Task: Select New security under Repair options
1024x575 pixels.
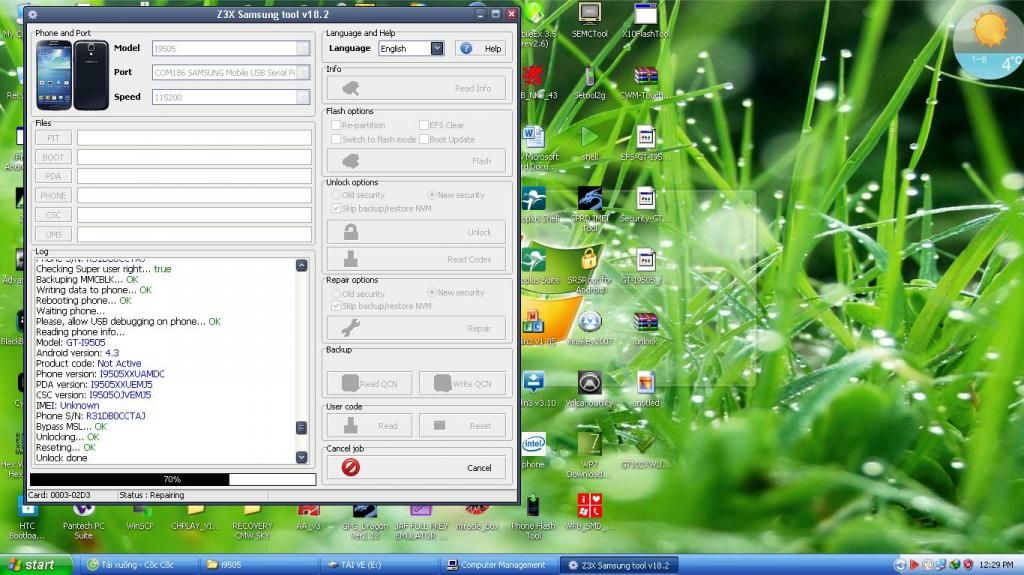Action: point(432,292)
